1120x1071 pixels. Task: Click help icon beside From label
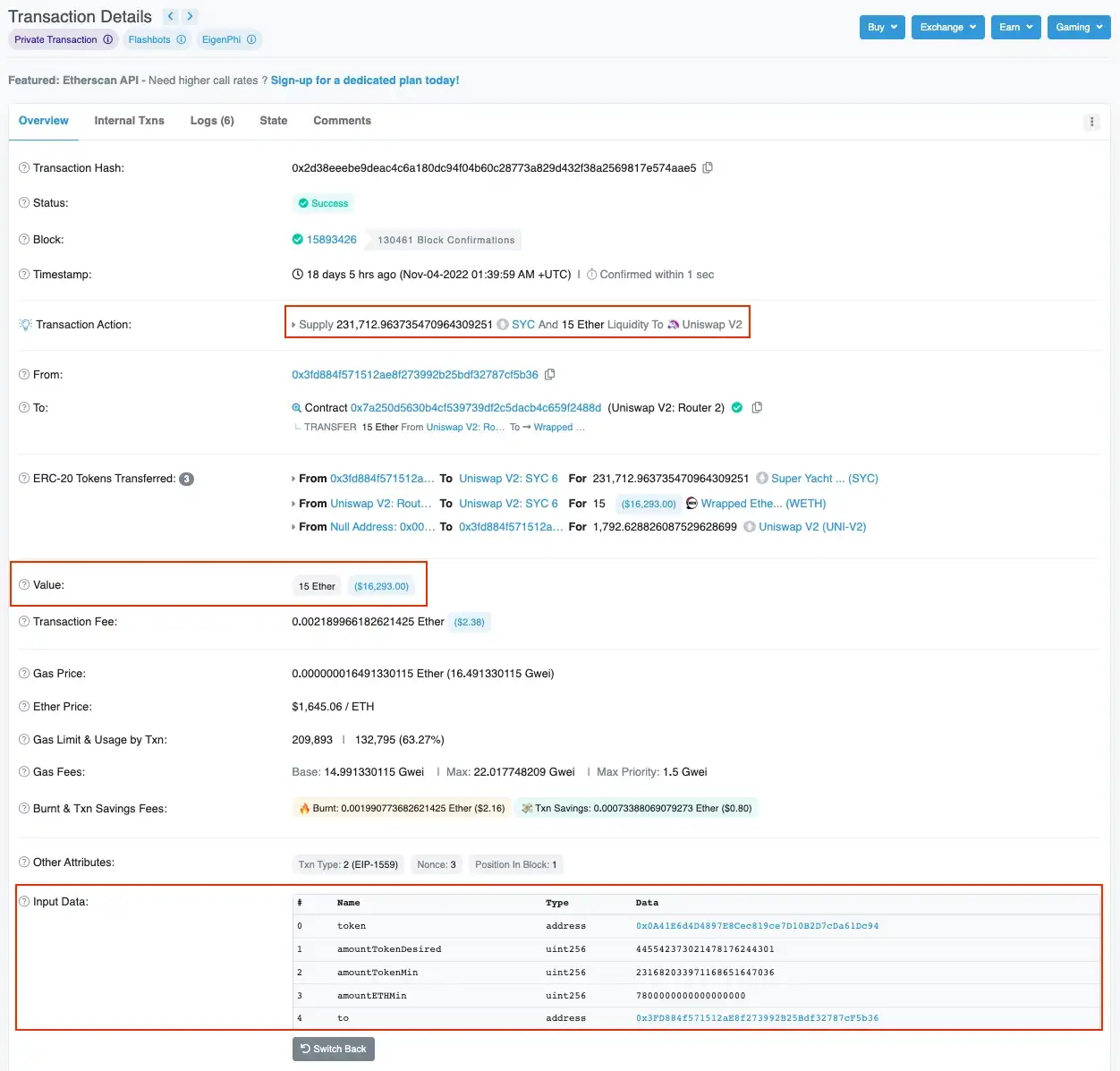point(24,374)
